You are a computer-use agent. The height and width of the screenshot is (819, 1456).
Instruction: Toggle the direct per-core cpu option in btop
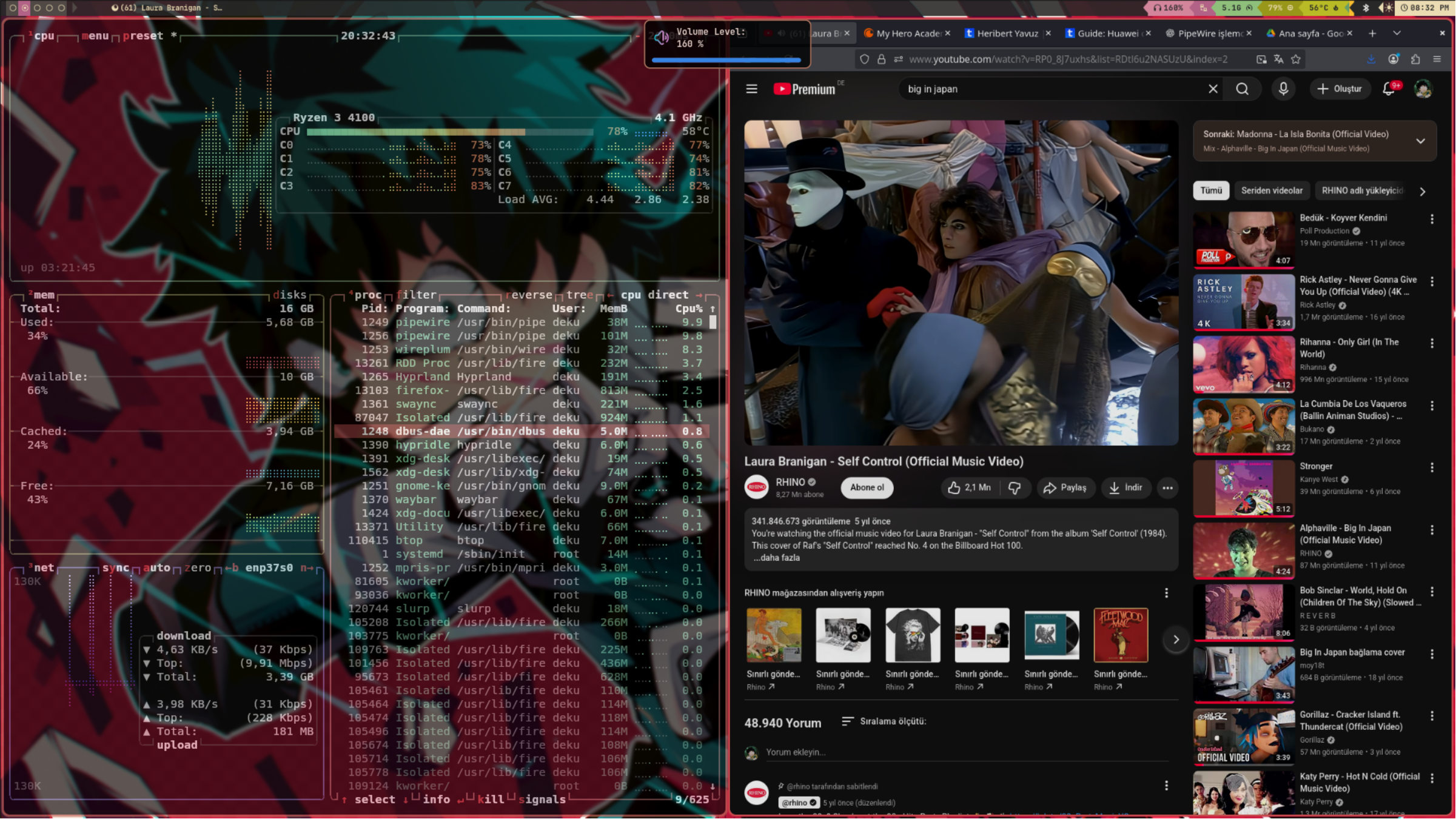(668, 295)
